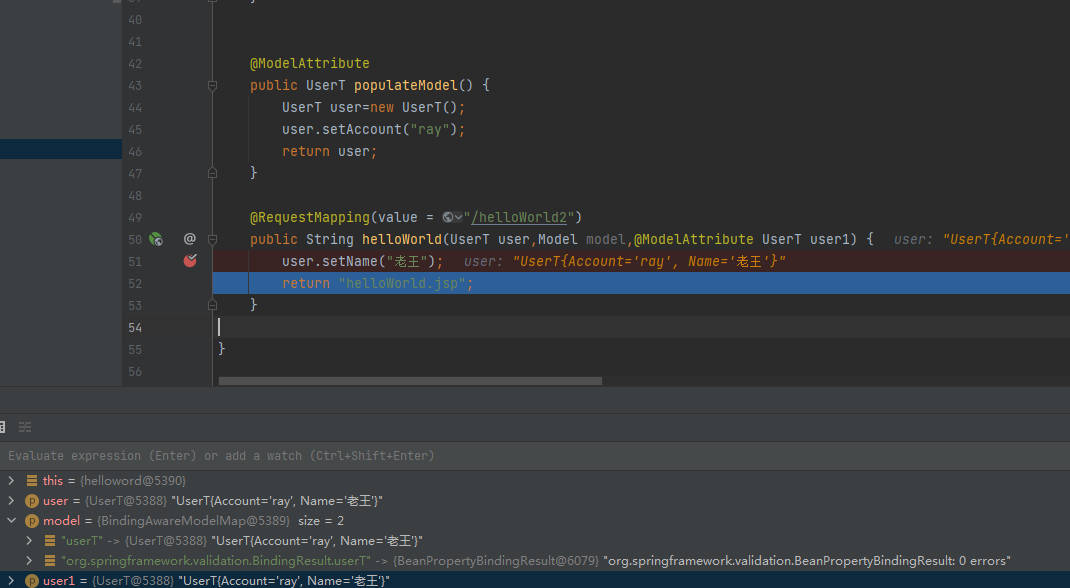1070x588 pixels.
Task: Click the flat list view icon in debug panel toolbar
Action: (25, 427)
